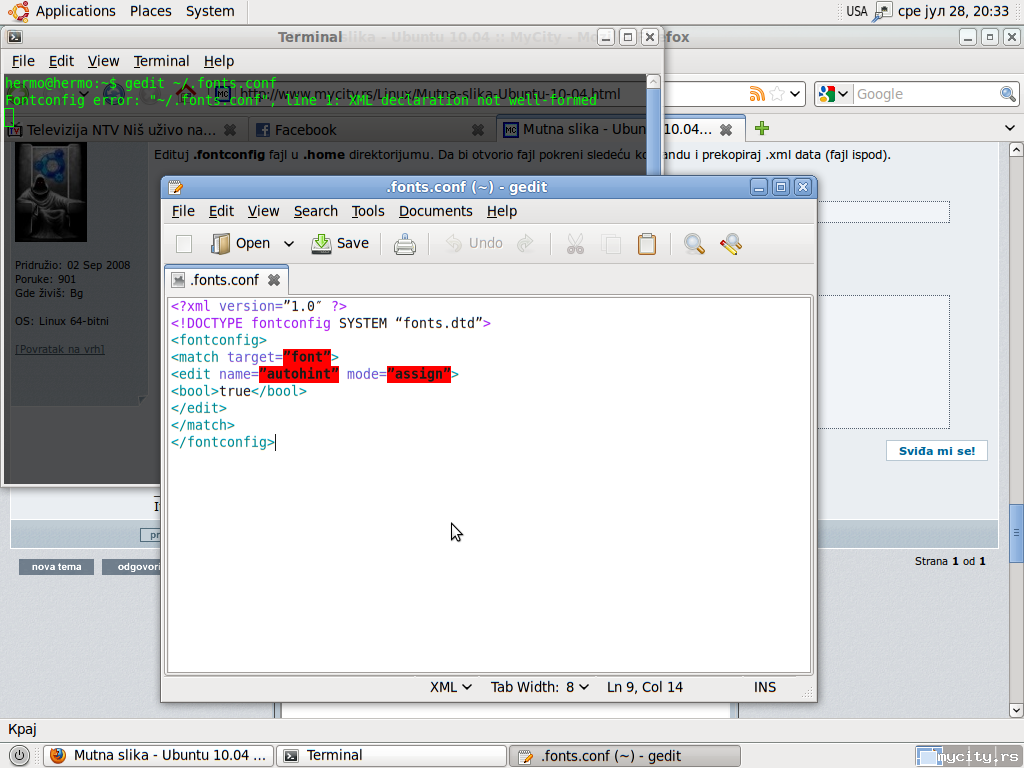This screenshot has width=1024, height=768.
Task: Open Terminal window Help menu
Action: click(x=219, y=61)
